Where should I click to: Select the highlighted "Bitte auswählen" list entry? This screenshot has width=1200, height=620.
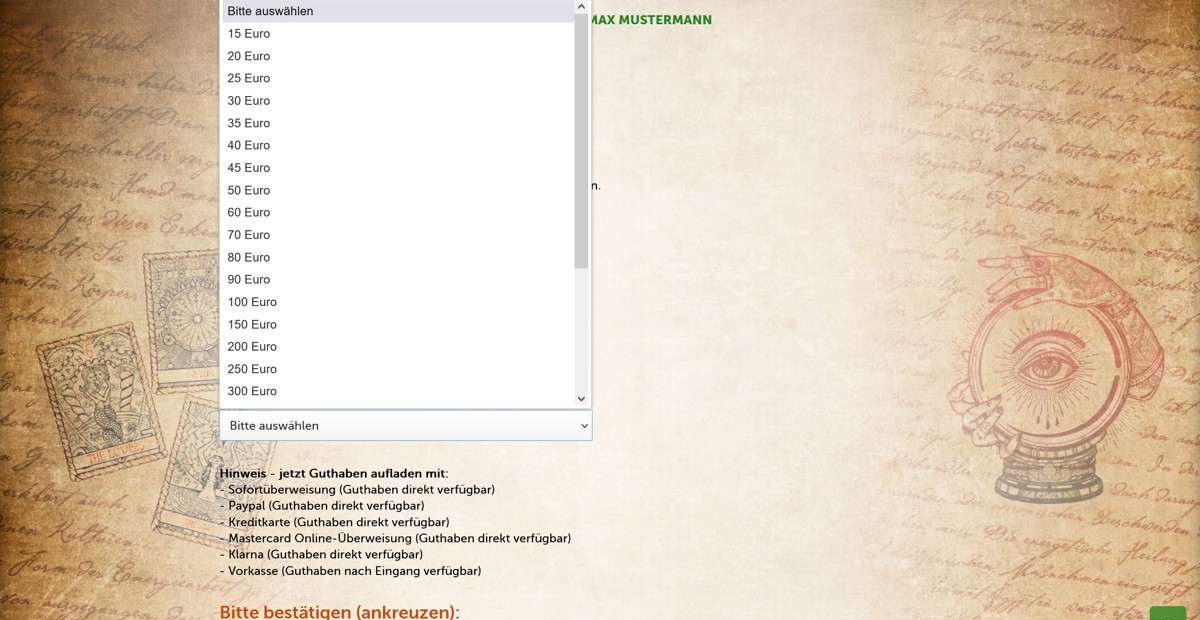tap(270, 11)
